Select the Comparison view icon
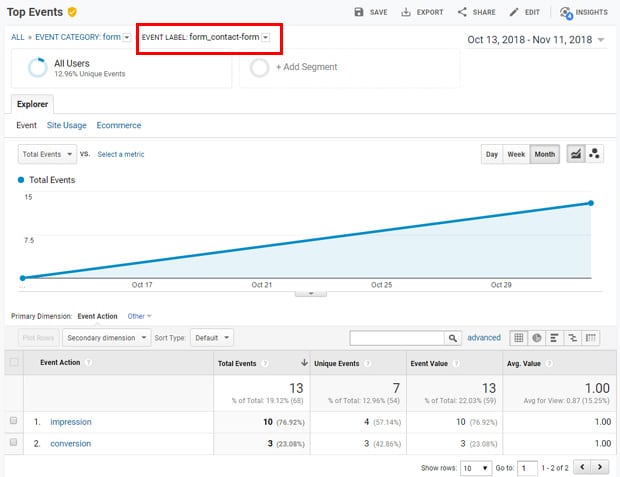This screenshot has height=477, width=620. tap(573, 338)
